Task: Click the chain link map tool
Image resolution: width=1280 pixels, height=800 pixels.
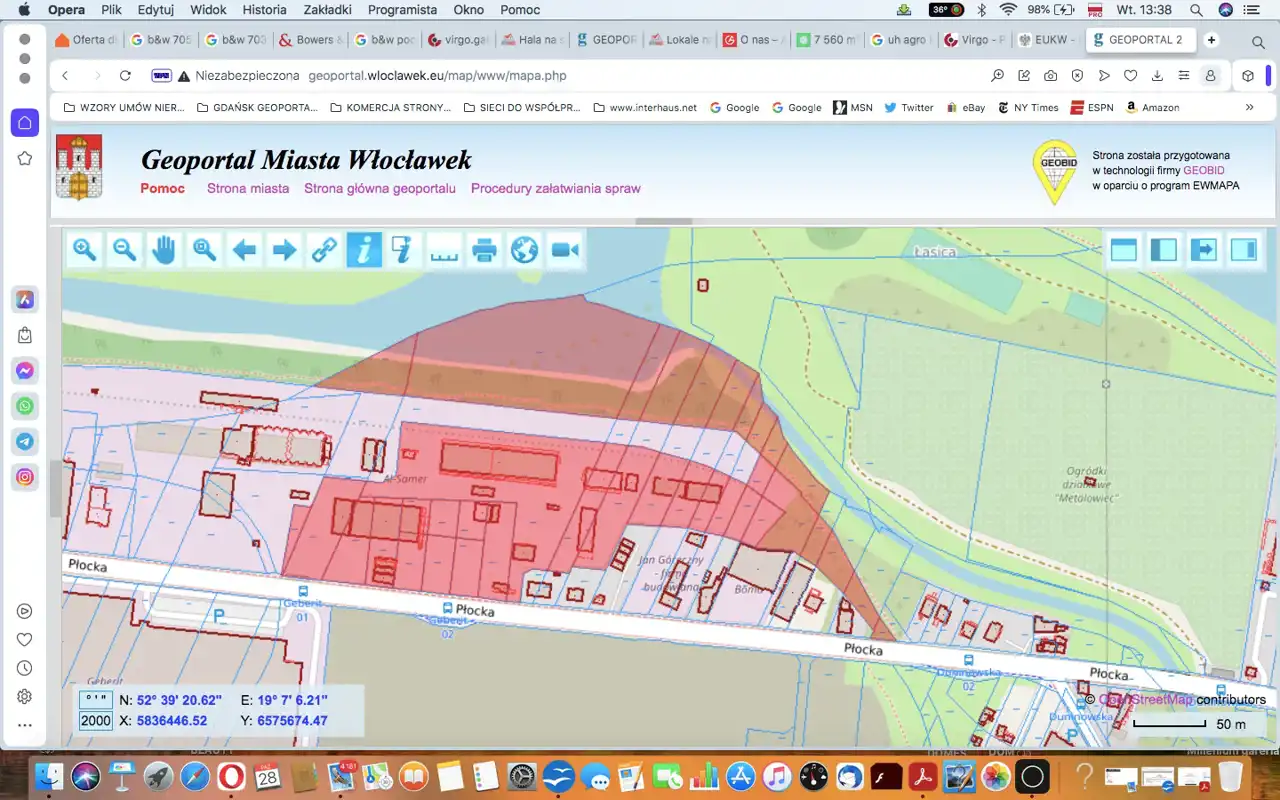Action: point(324,250)
